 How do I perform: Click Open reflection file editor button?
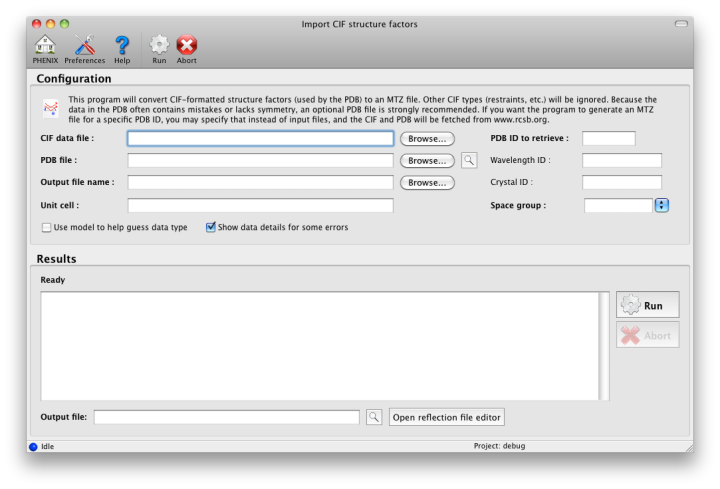pos(446,417)
